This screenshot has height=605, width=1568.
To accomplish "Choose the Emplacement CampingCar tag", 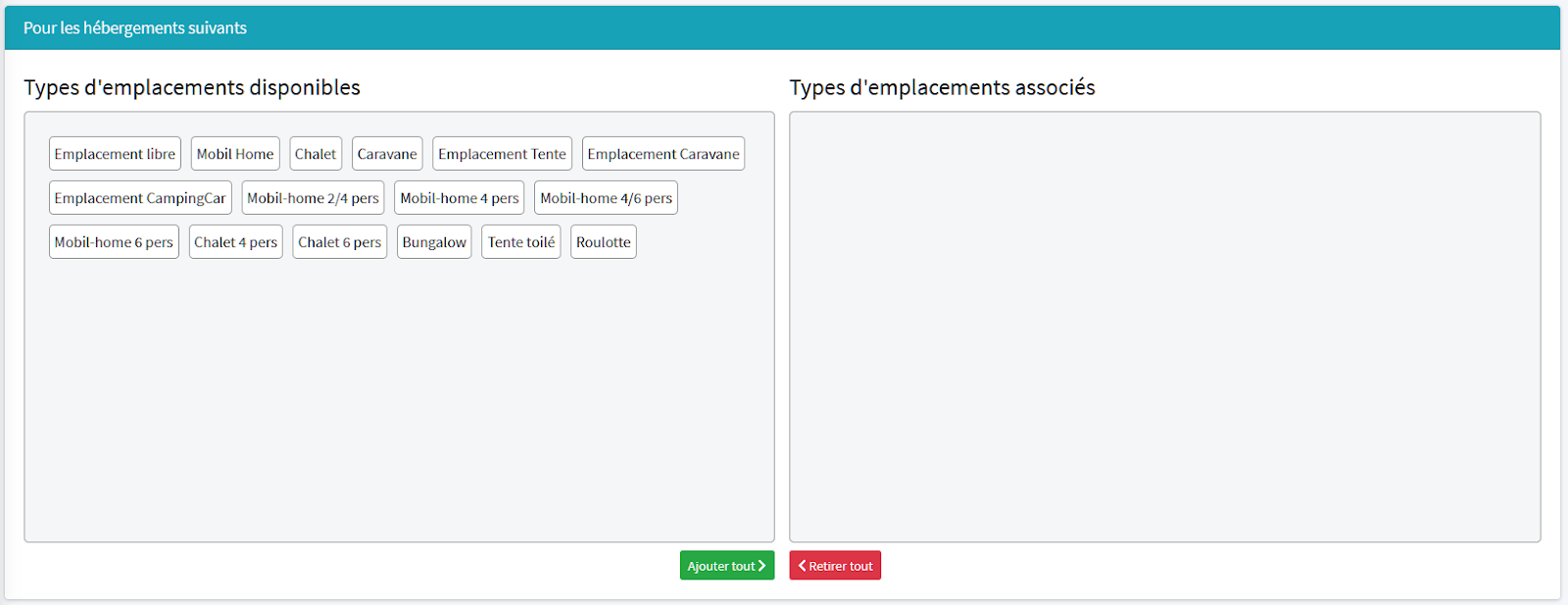I will (x=140, y=198).
